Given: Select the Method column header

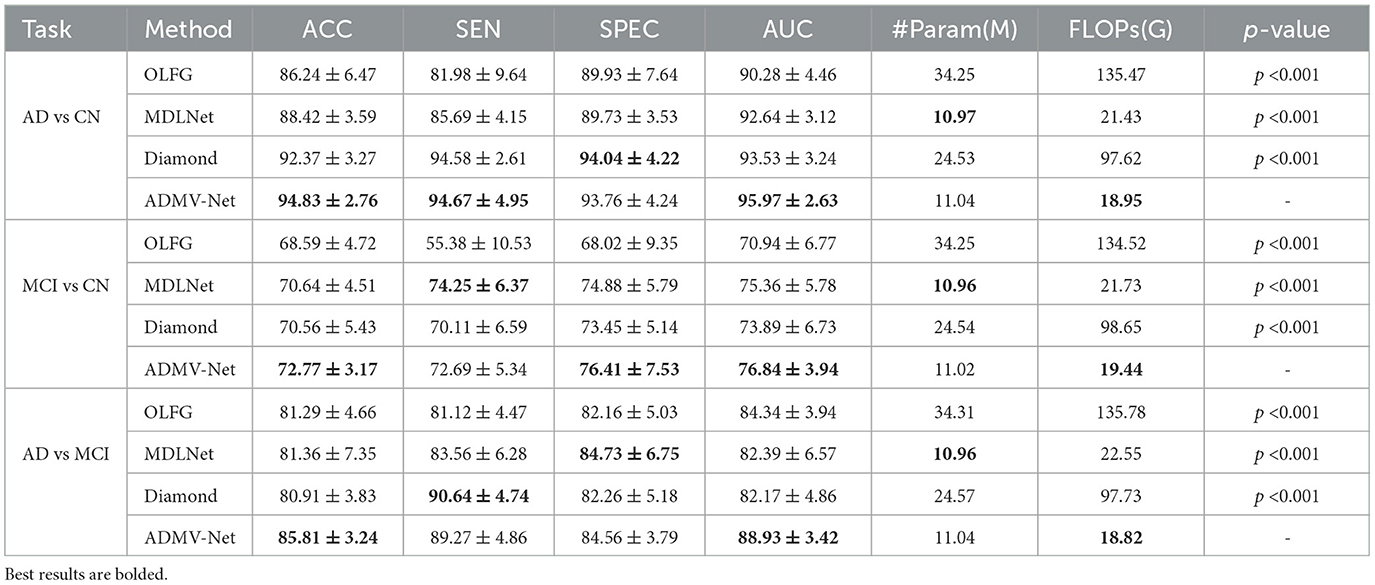Looking at the screenshot, I should click(189, 29).
